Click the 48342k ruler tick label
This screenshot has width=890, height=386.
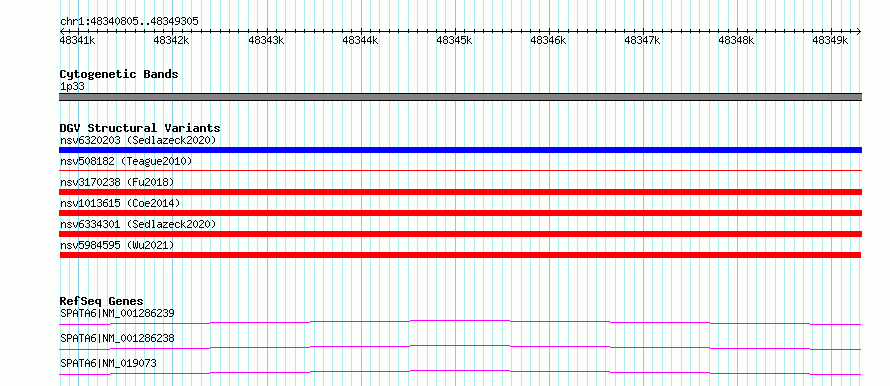point(171,40)
